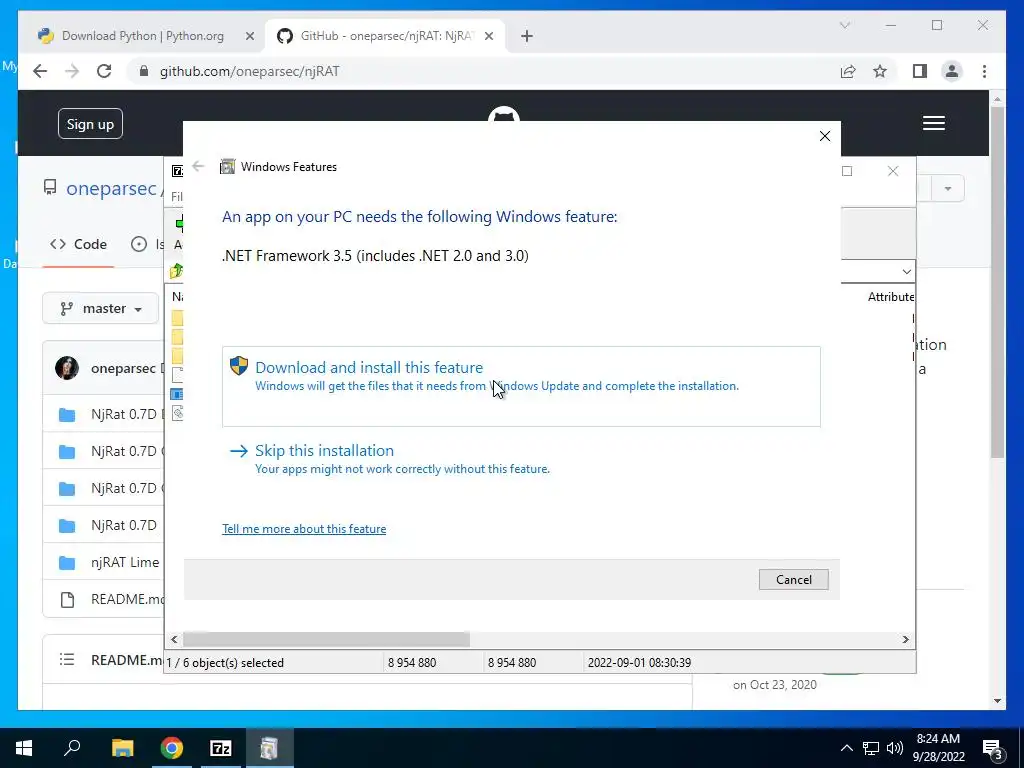Click Chrome's forward arrow
The width and height of the screenshot is (1024, 768).
72,71
